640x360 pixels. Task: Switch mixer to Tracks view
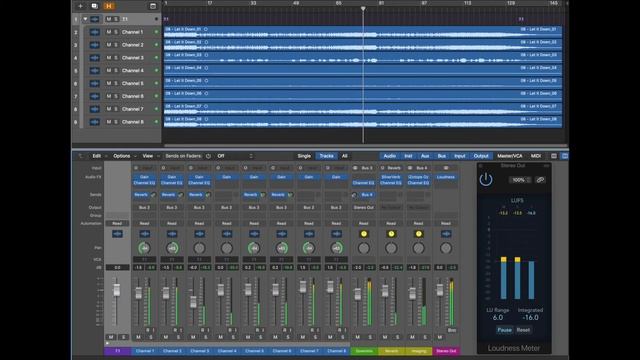326,156
